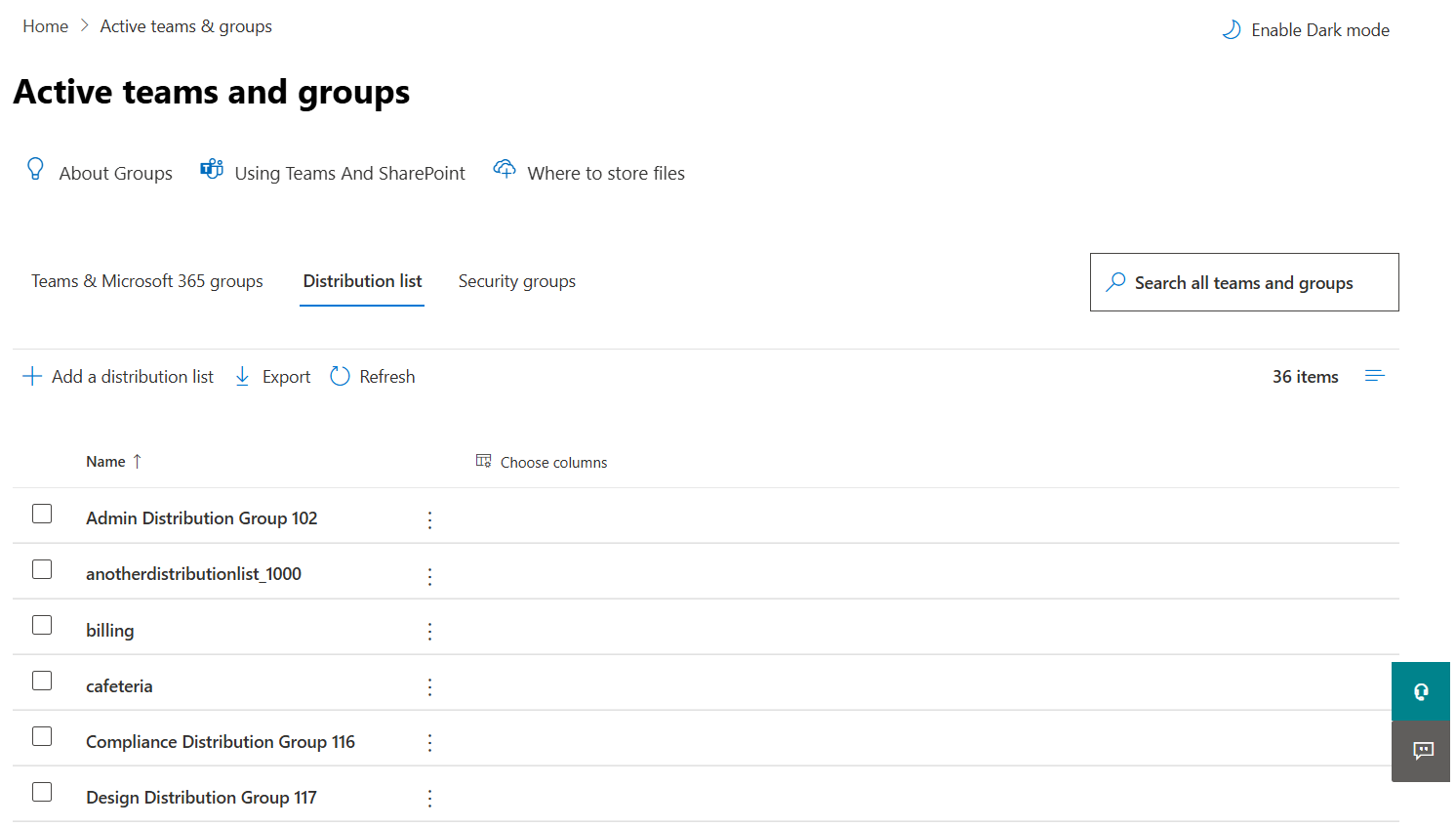Tick the cafeteria row checkbox
Viewport: 1456px width, 827px height.
pyautogui.click(x=42, y=681)
